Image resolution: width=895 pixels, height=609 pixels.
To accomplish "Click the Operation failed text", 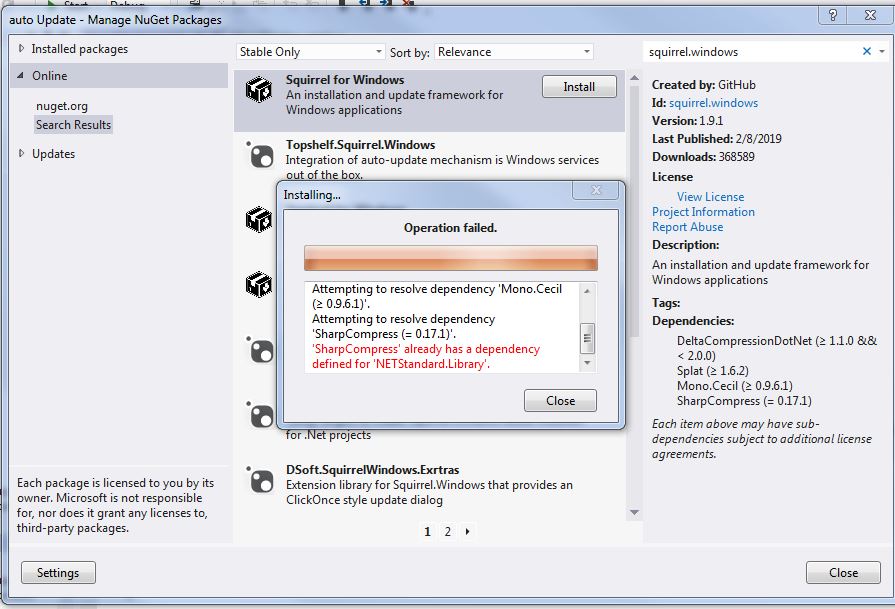I will point(450,228).
